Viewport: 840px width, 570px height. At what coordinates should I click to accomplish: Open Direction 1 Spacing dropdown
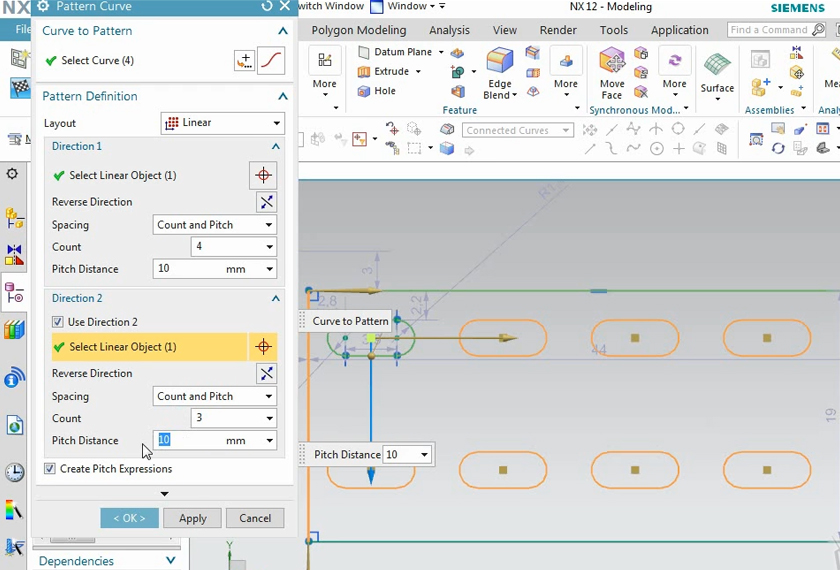click(x=214, y=225)
